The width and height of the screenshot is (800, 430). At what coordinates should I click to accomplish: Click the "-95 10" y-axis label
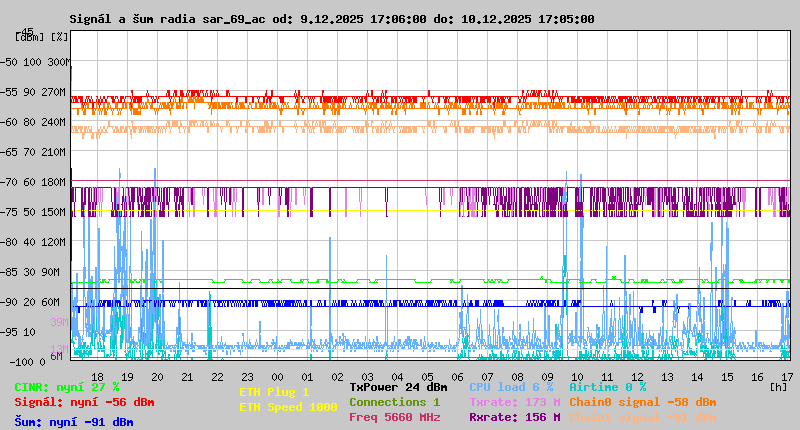pyautogui.click(x=18, y=332)
